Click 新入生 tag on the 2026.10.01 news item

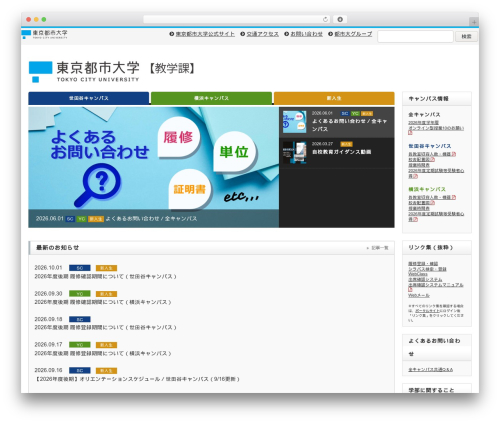coord(106,268)
